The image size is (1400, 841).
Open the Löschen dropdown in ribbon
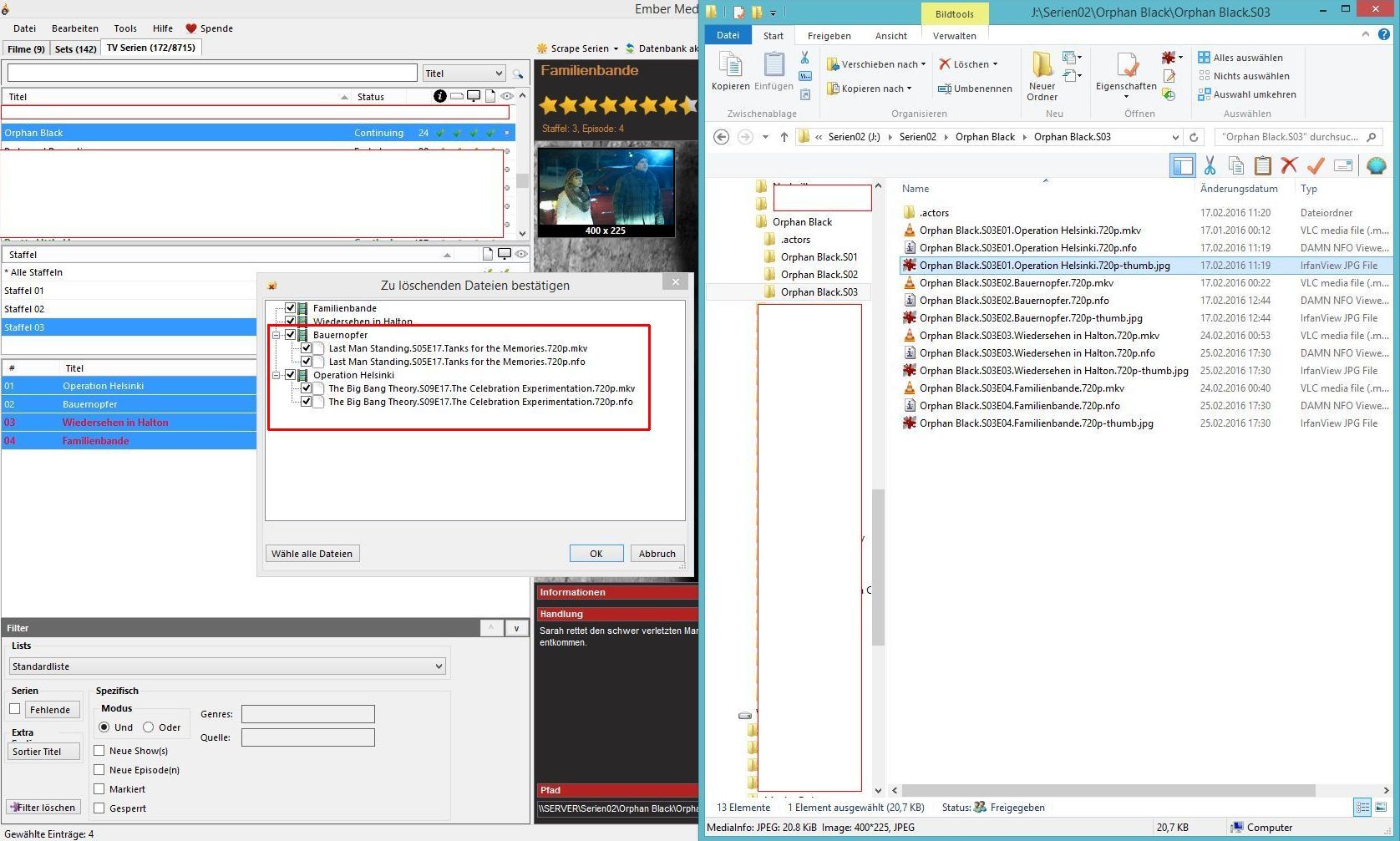995,64
